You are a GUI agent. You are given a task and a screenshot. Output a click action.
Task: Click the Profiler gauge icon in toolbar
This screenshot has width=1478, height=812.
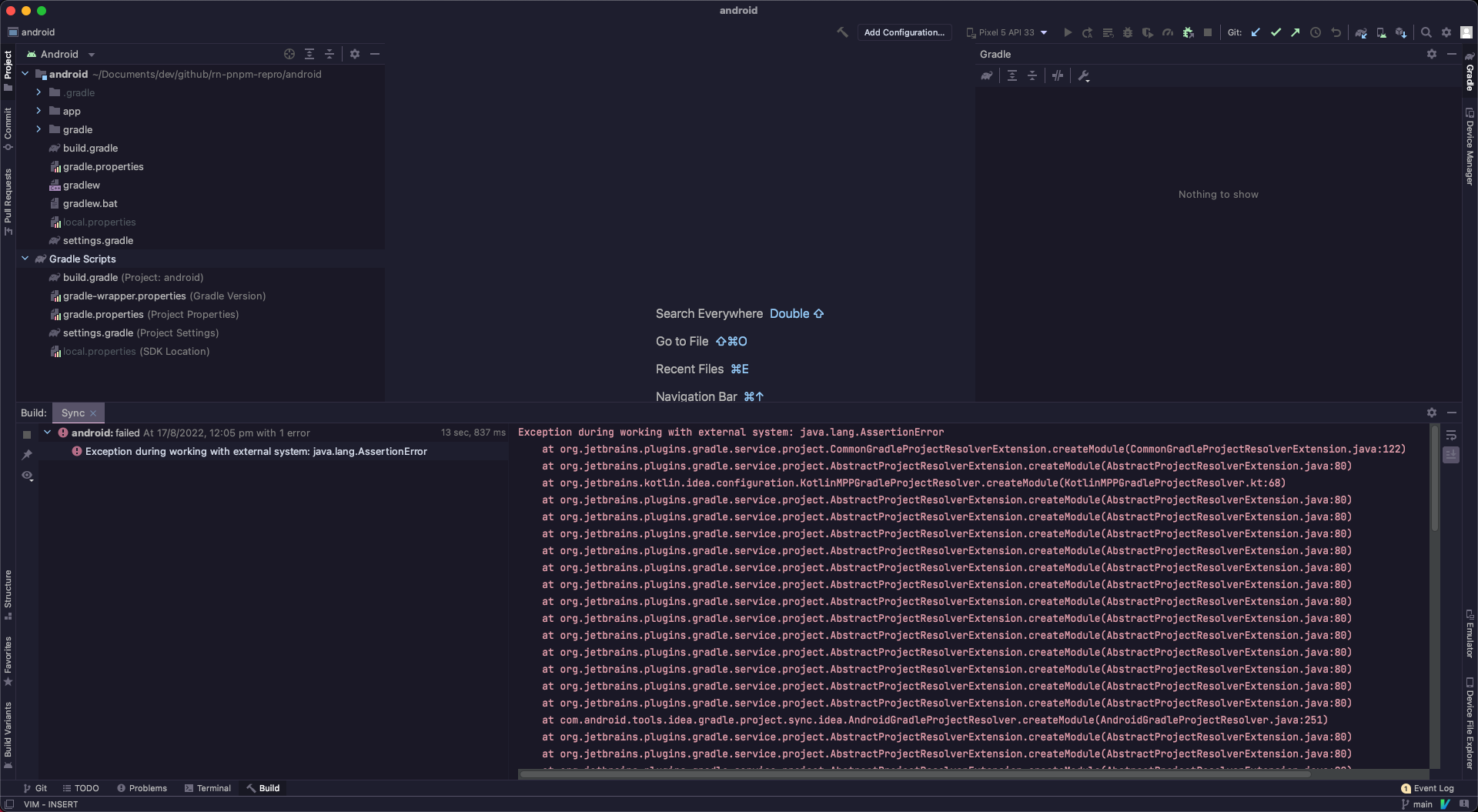point(1168,32)
